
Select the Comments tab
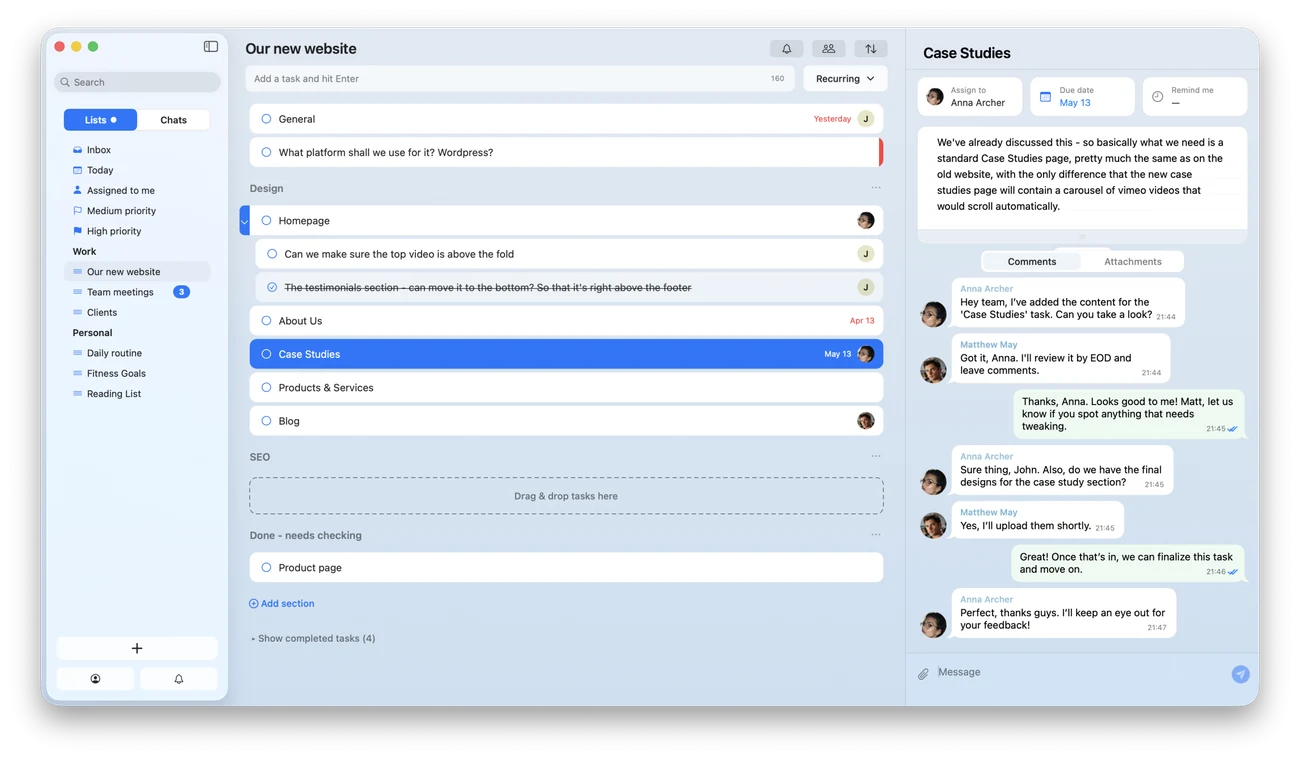pyautogui.click(x=1032, y=262)
